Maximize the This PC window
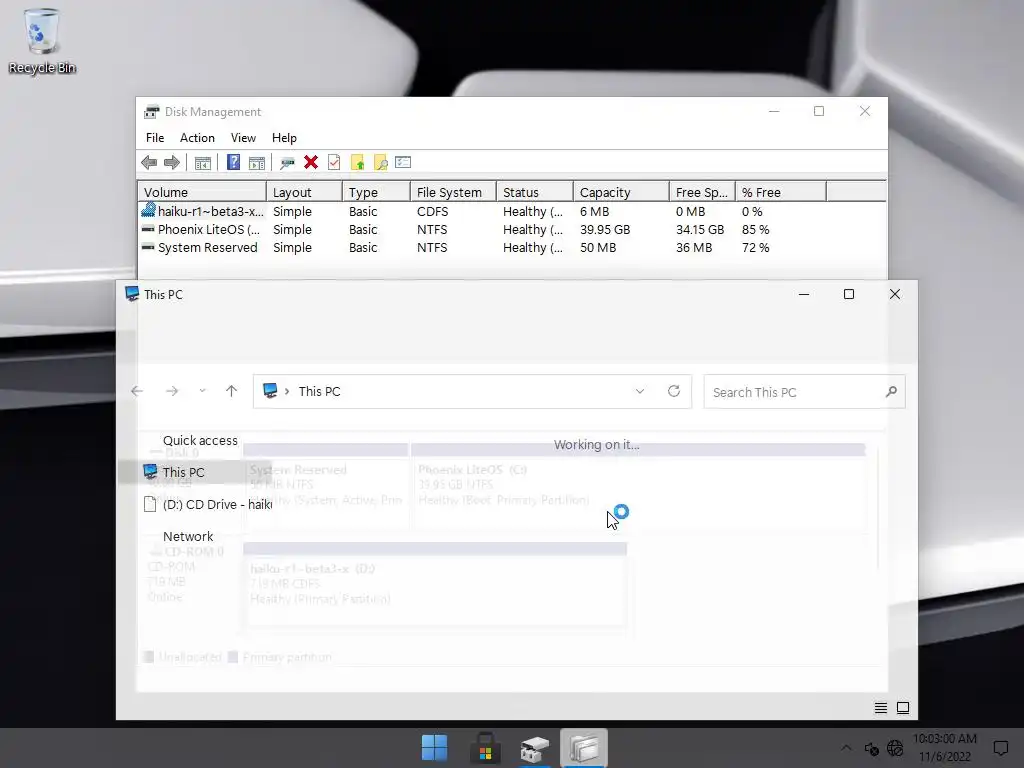Image resolution: width=1024 pixels, height=768 pixels. click(849, 295)
